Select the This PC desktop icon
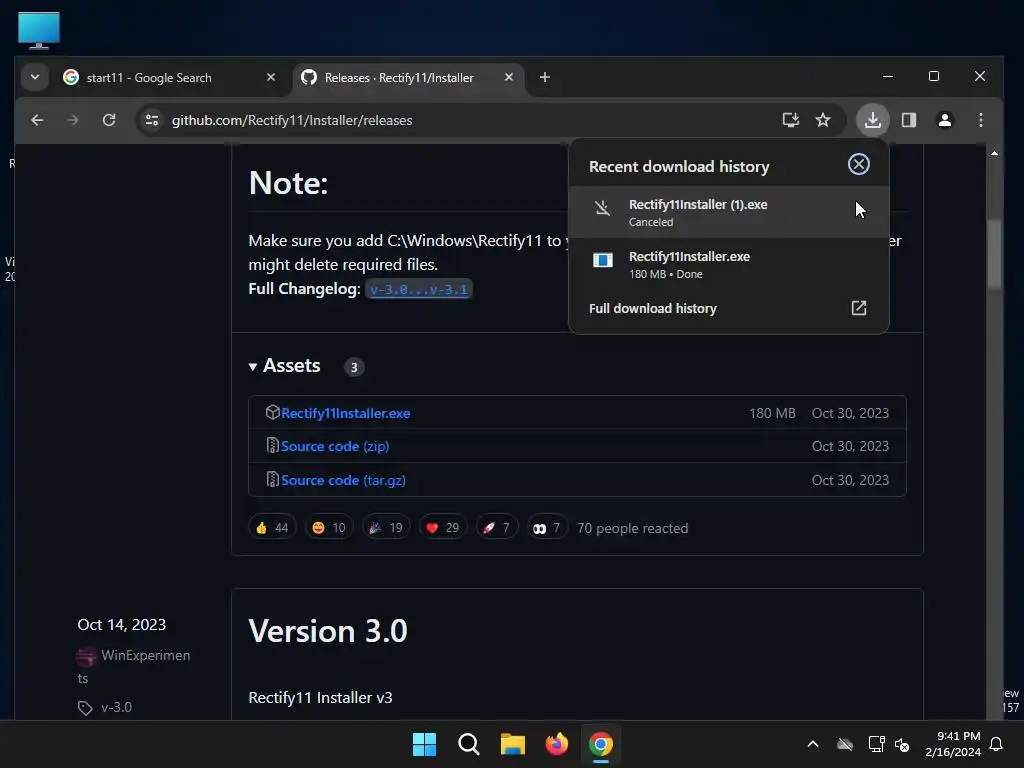Screen dimensions: 1024x768 point(39,30)
